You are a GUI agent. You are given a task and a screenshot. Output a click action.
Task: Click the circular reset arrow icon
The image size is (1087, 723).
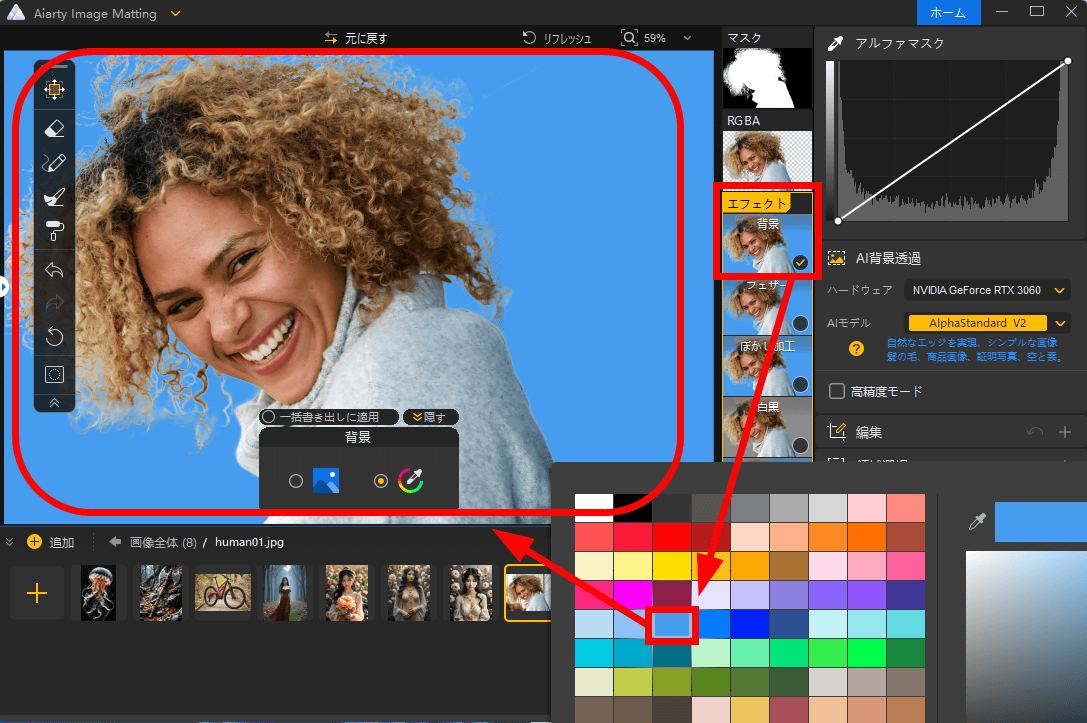pyautogui.click(x=55, y=337)
